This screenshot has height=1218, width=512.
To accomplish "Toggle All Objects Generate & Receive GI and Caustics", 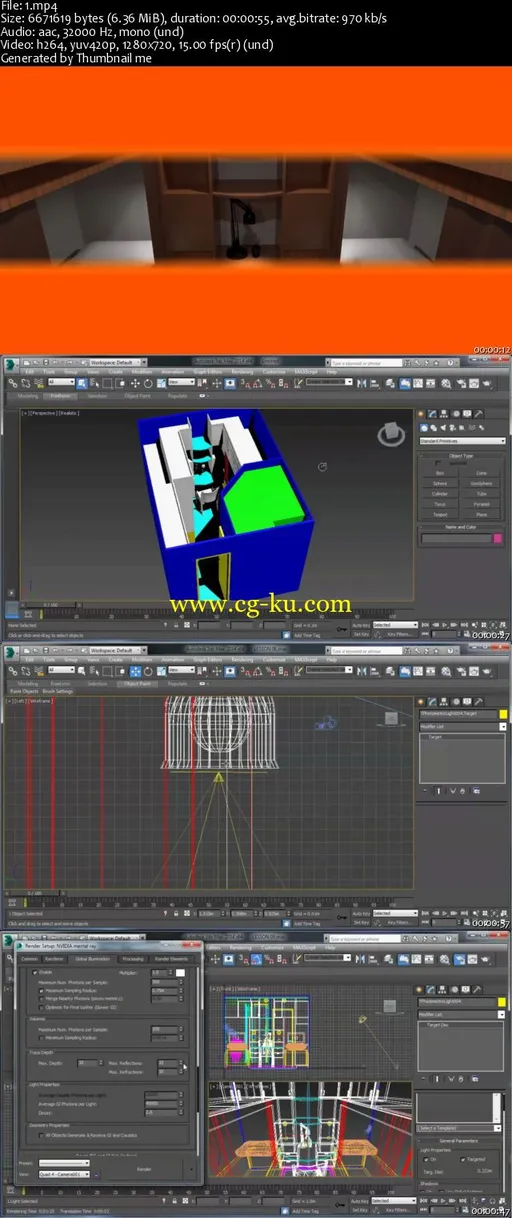I will click(x=41, y=1134).
